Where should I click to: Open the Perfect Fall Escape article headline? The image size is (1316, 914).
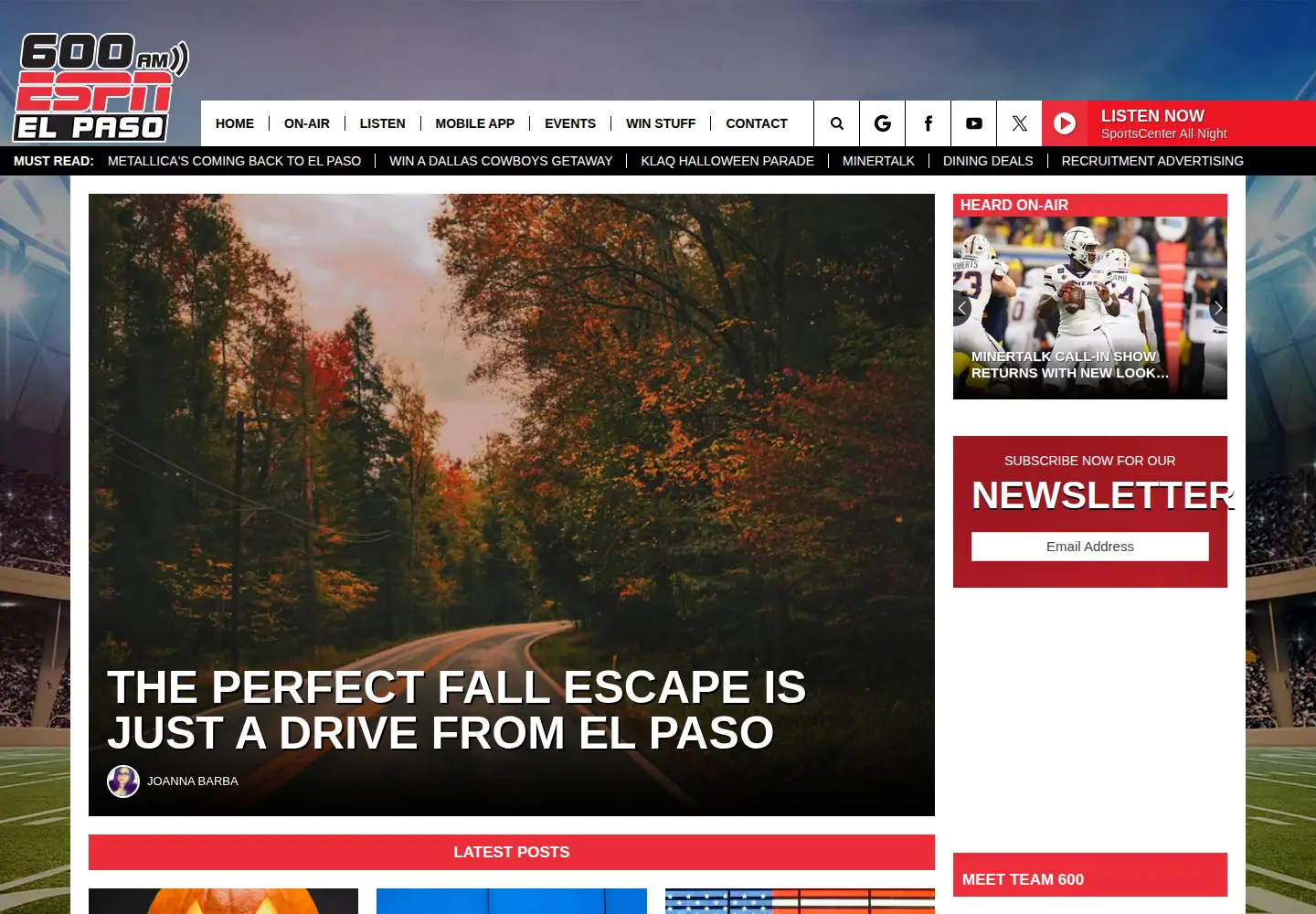(457, 710)
